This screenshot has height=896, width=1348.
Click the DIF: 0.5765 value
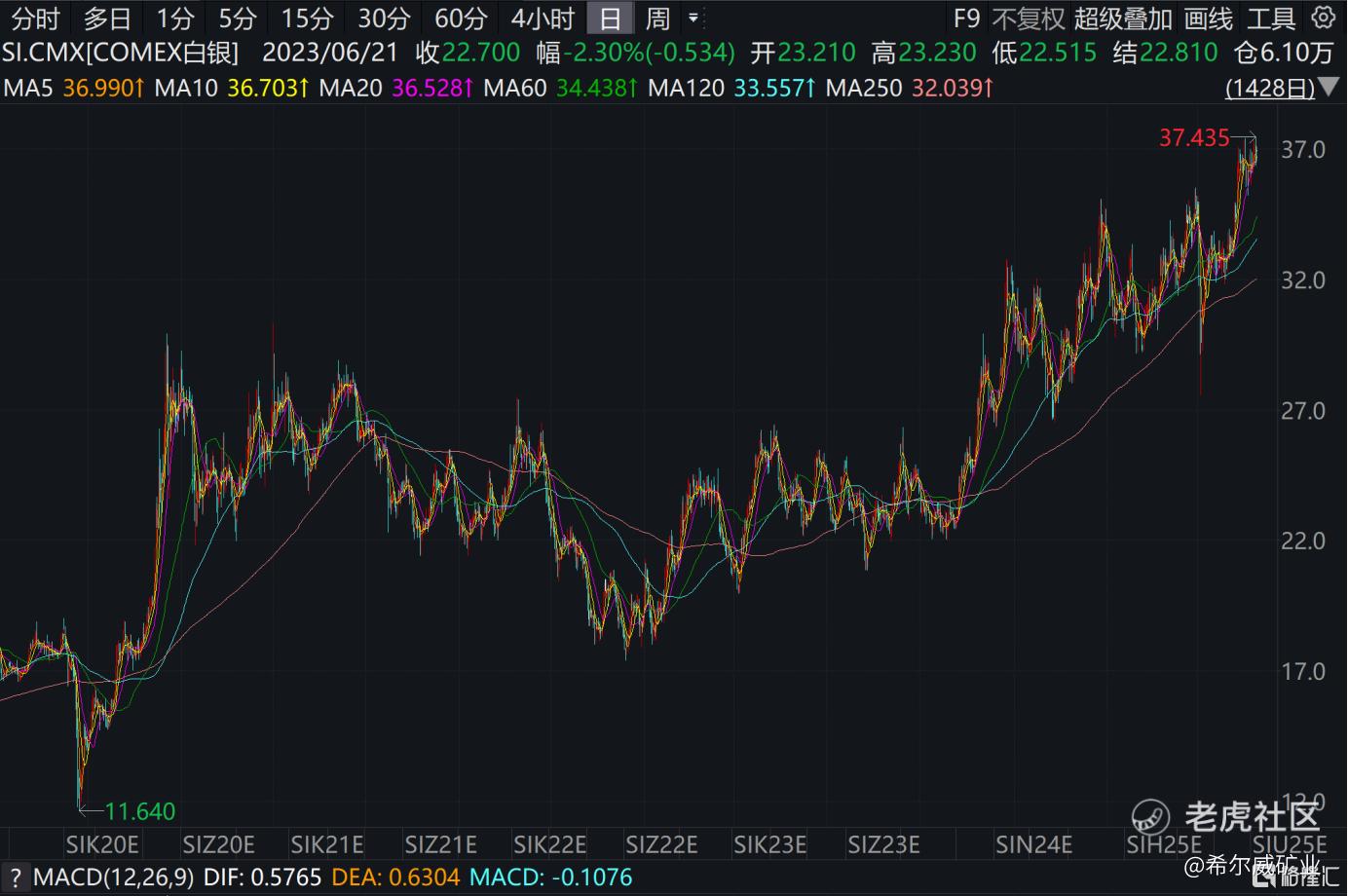263,877
